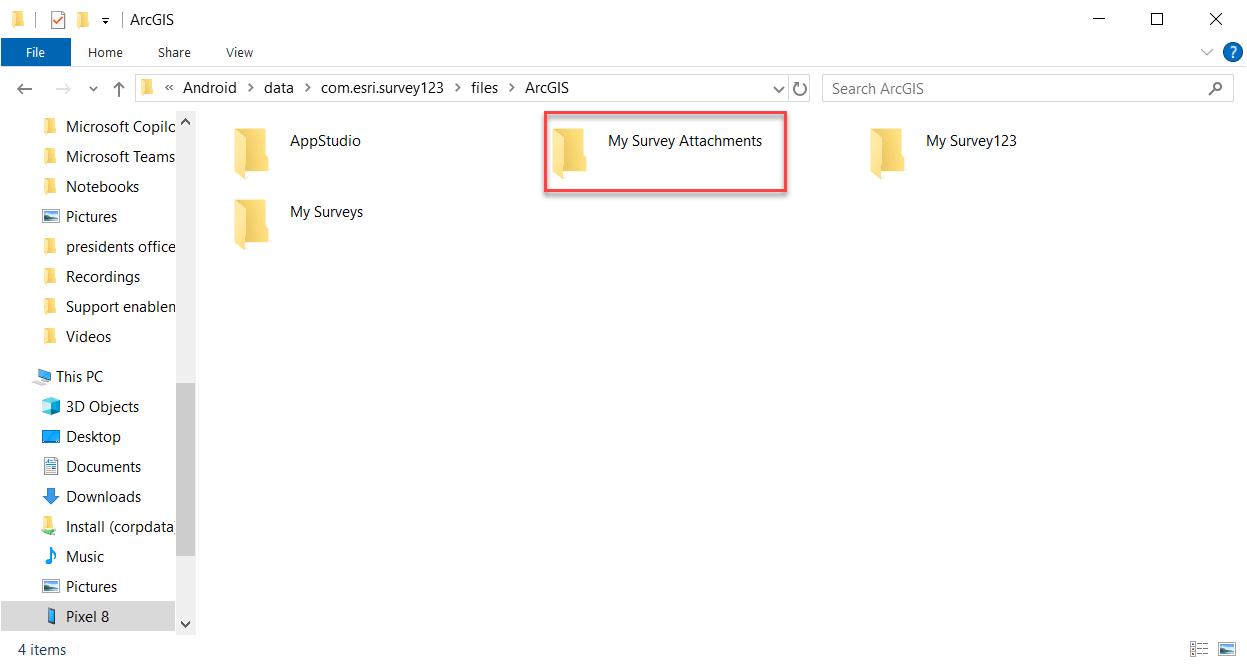Viewport: 1247px width, 665px height.
Task: Select Pictures below Notebooks in the sidebar
Action: coord(80,217)
